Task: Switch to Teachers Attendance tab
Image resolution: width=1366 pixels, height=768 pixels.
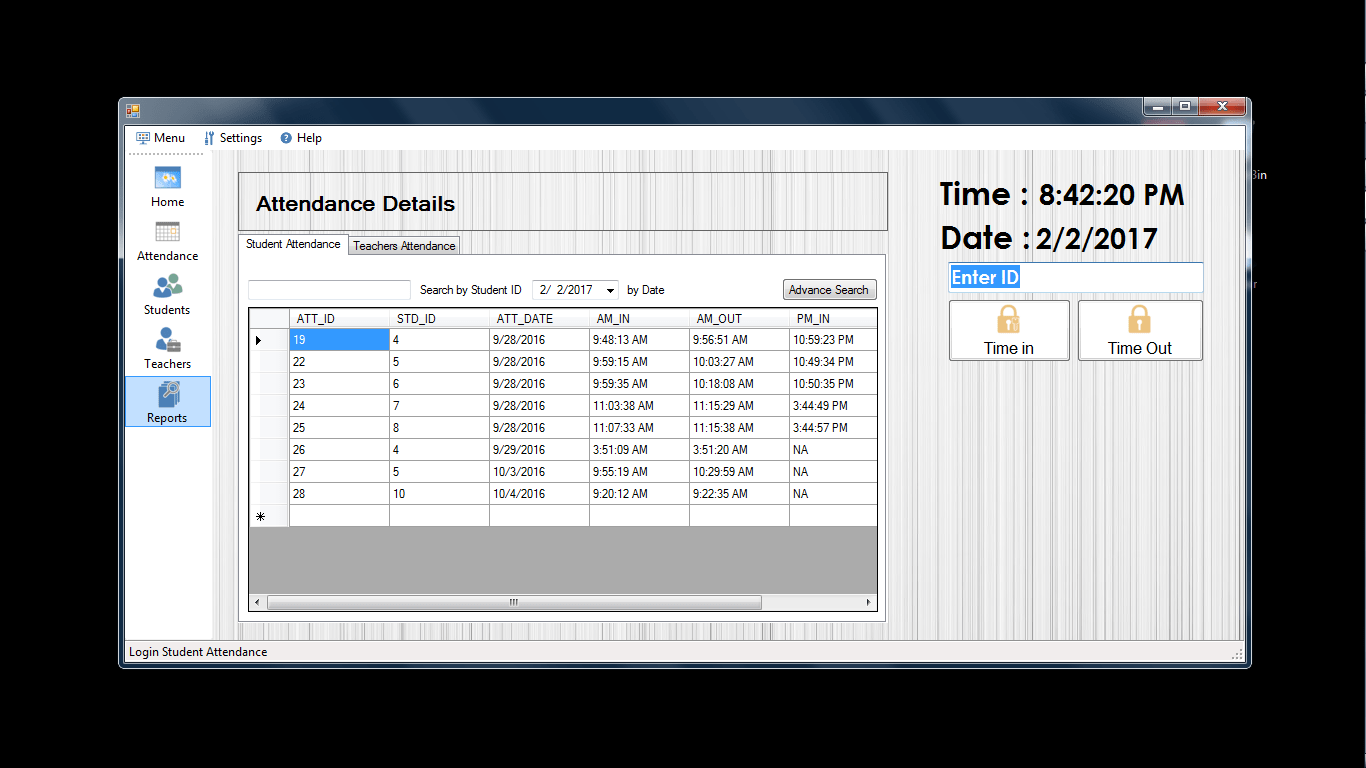Action: tap(405, 246)
